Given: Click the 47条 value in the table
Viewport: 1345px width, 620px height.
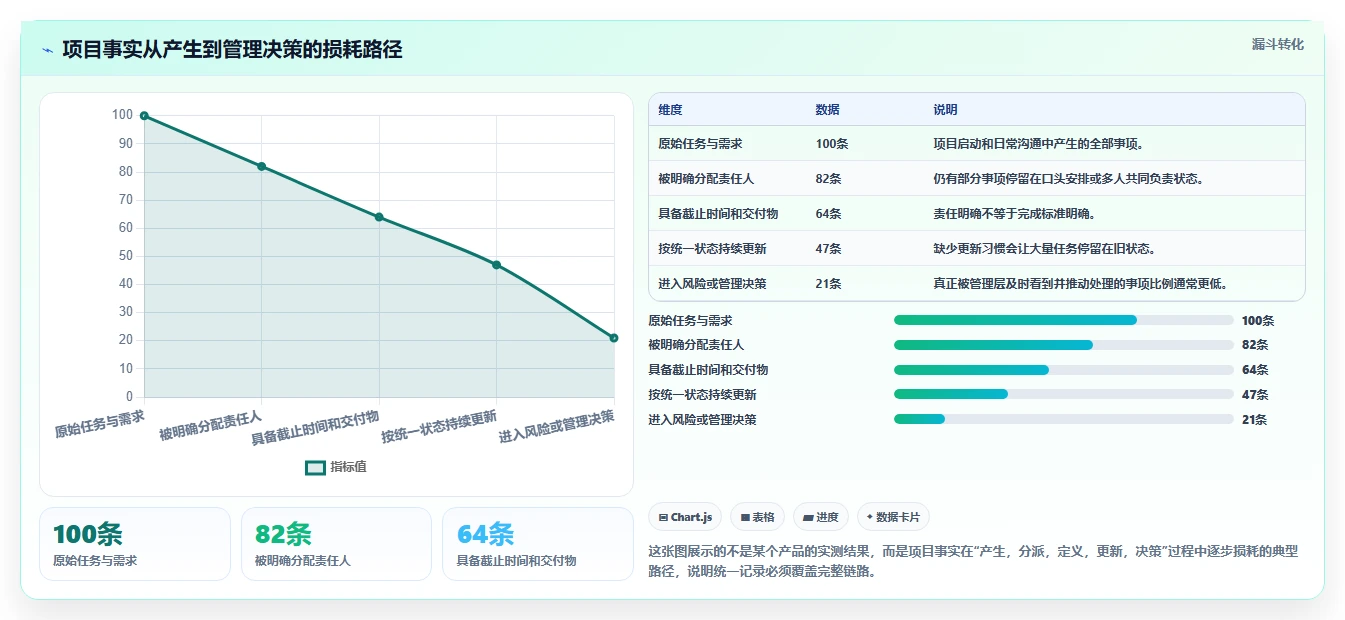Looking at the screenshot, I should pyautogui.click(x=828, y=249).
